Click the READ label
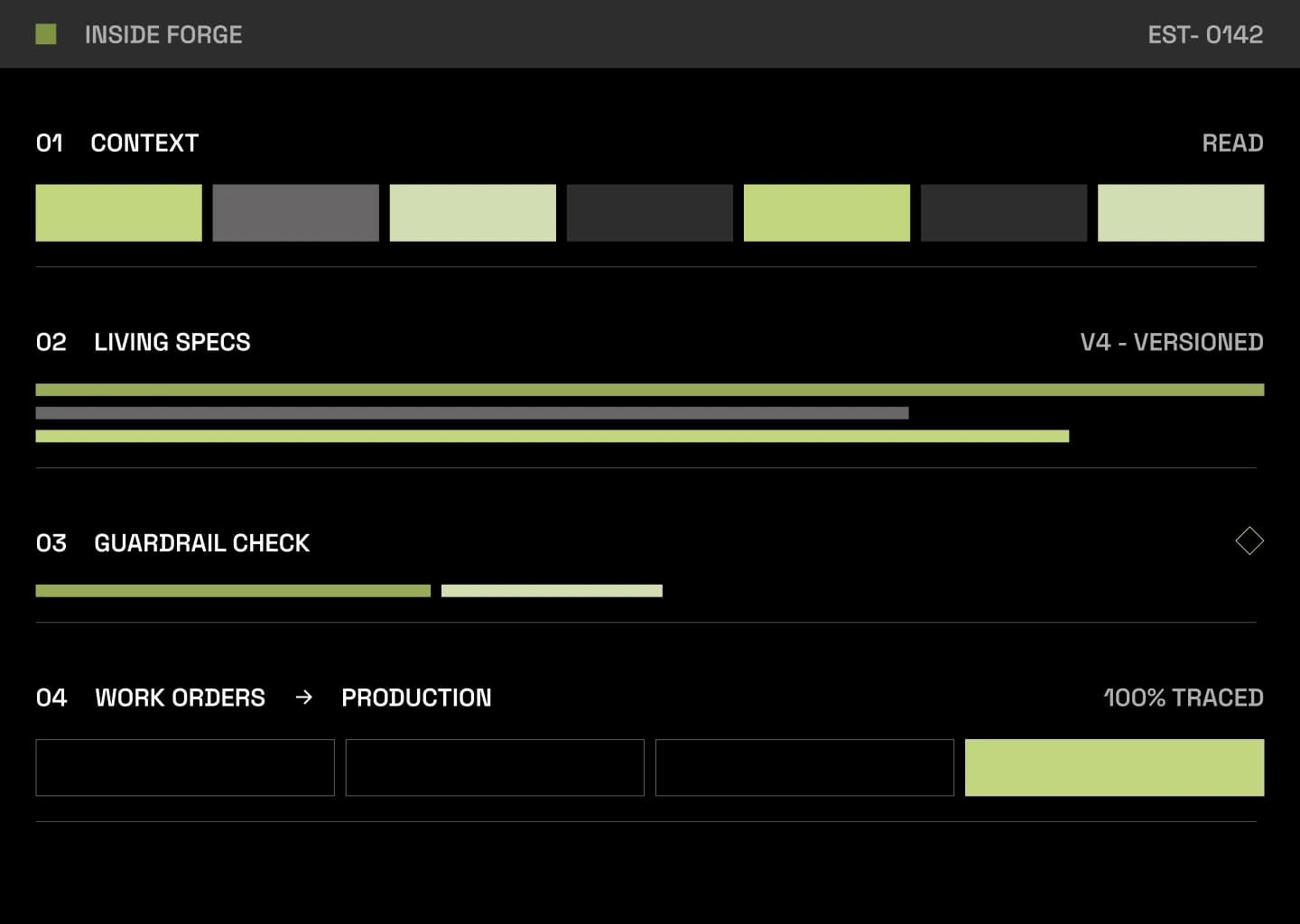 tap(1232, 143)
